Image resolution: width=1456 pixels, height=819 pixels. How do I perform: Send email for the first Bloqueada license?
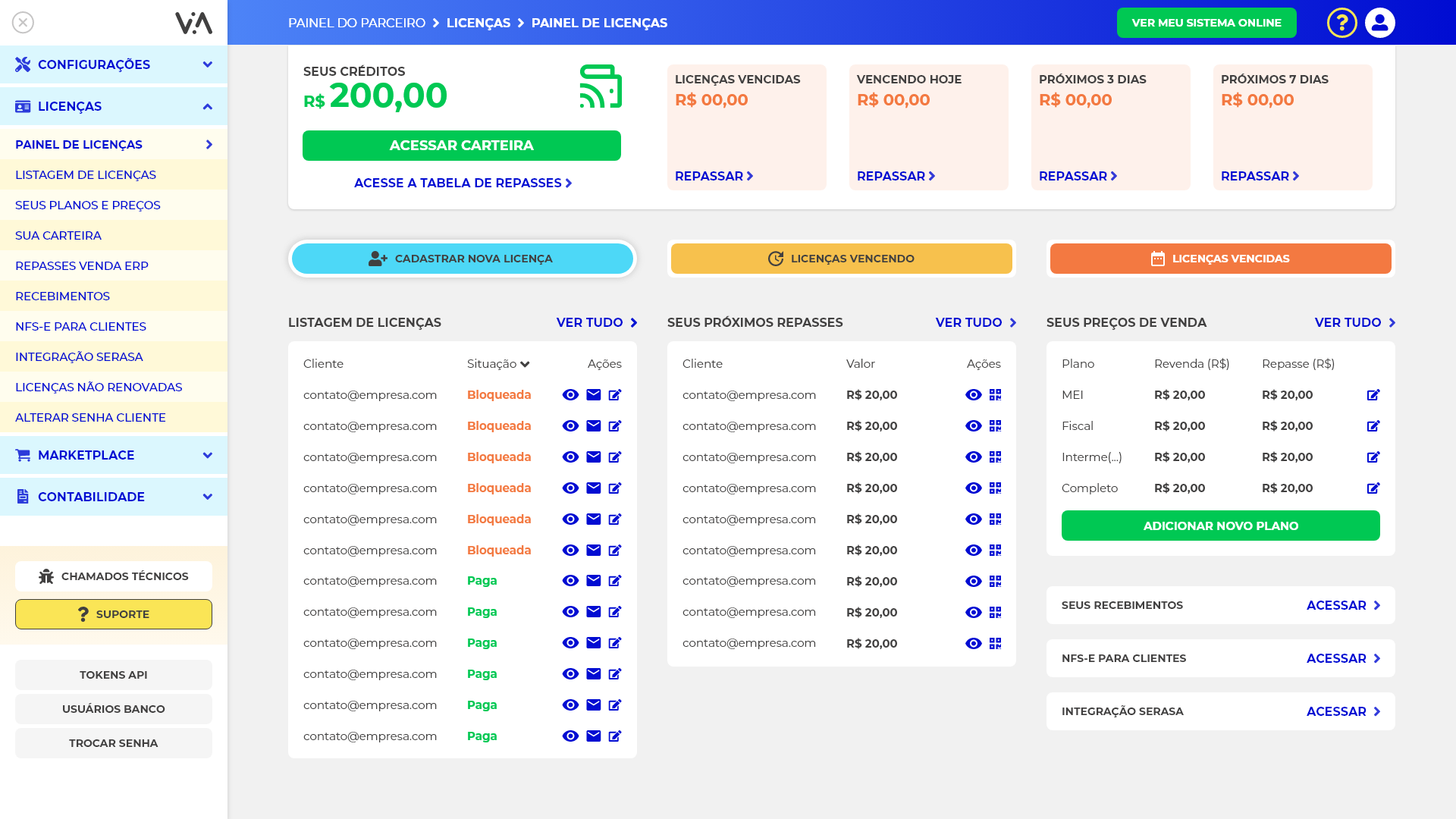click(x=594, y=395)
